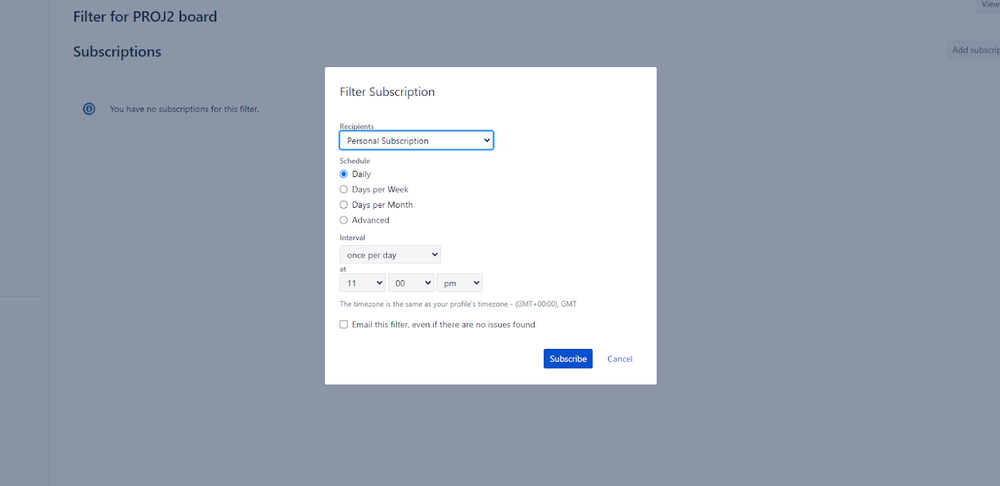Open the hour dropdown showing 11
This screenshot has height=486, width=1000.
[363, 283]
